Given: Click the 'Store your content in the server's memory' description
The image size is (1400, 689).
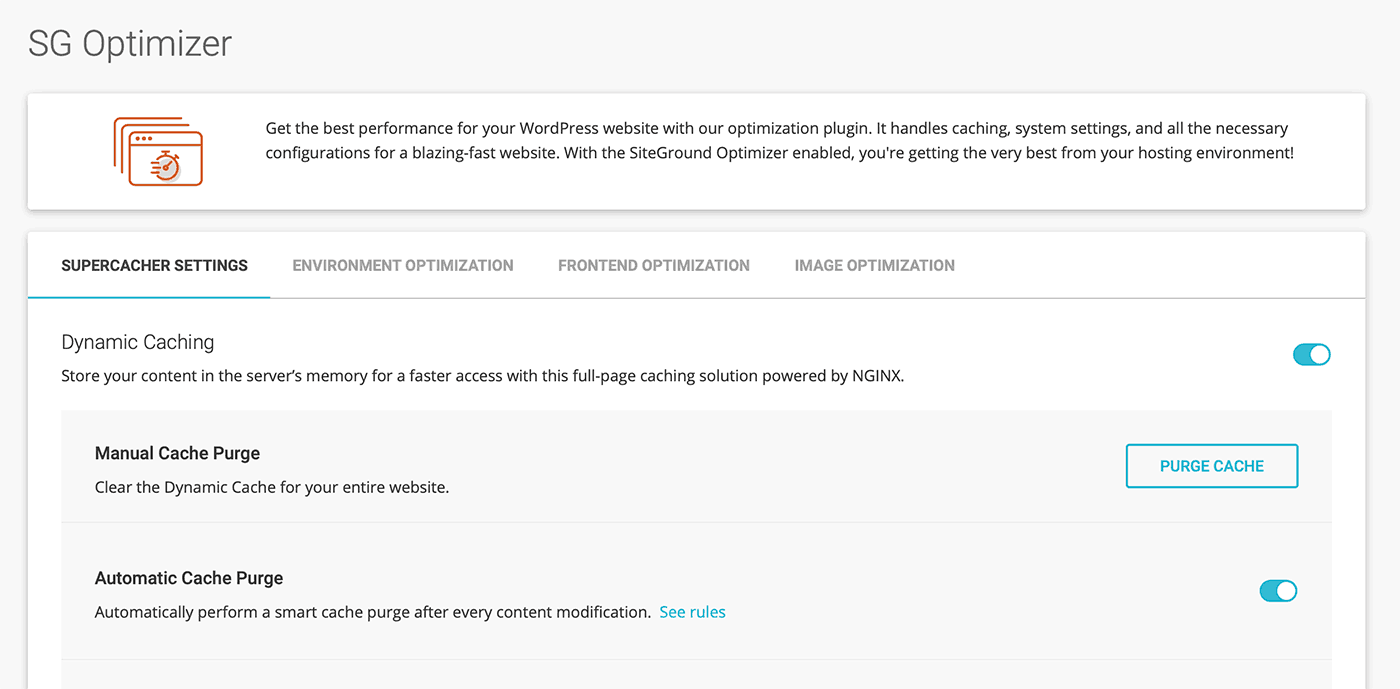Looking at the screenshot, I should pyautogui.click(x=483, y=377).
